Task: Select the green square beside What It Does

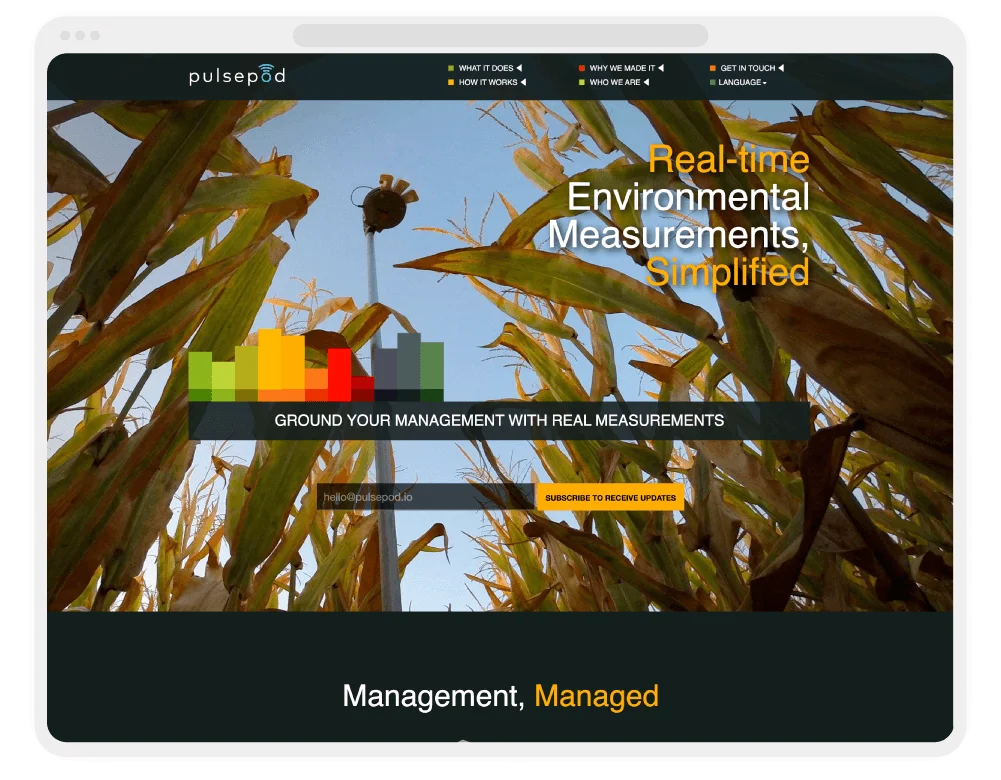Action: [x=451, y=68]
